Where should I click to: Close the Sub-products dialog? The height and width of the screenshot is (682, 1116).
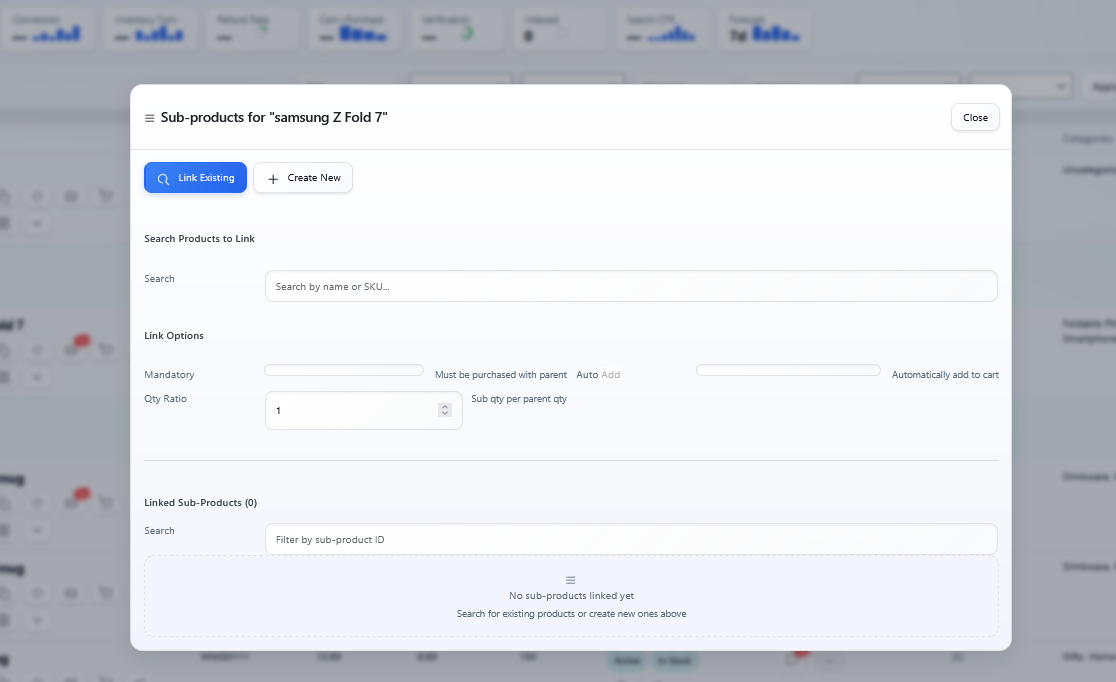(975, 117)
